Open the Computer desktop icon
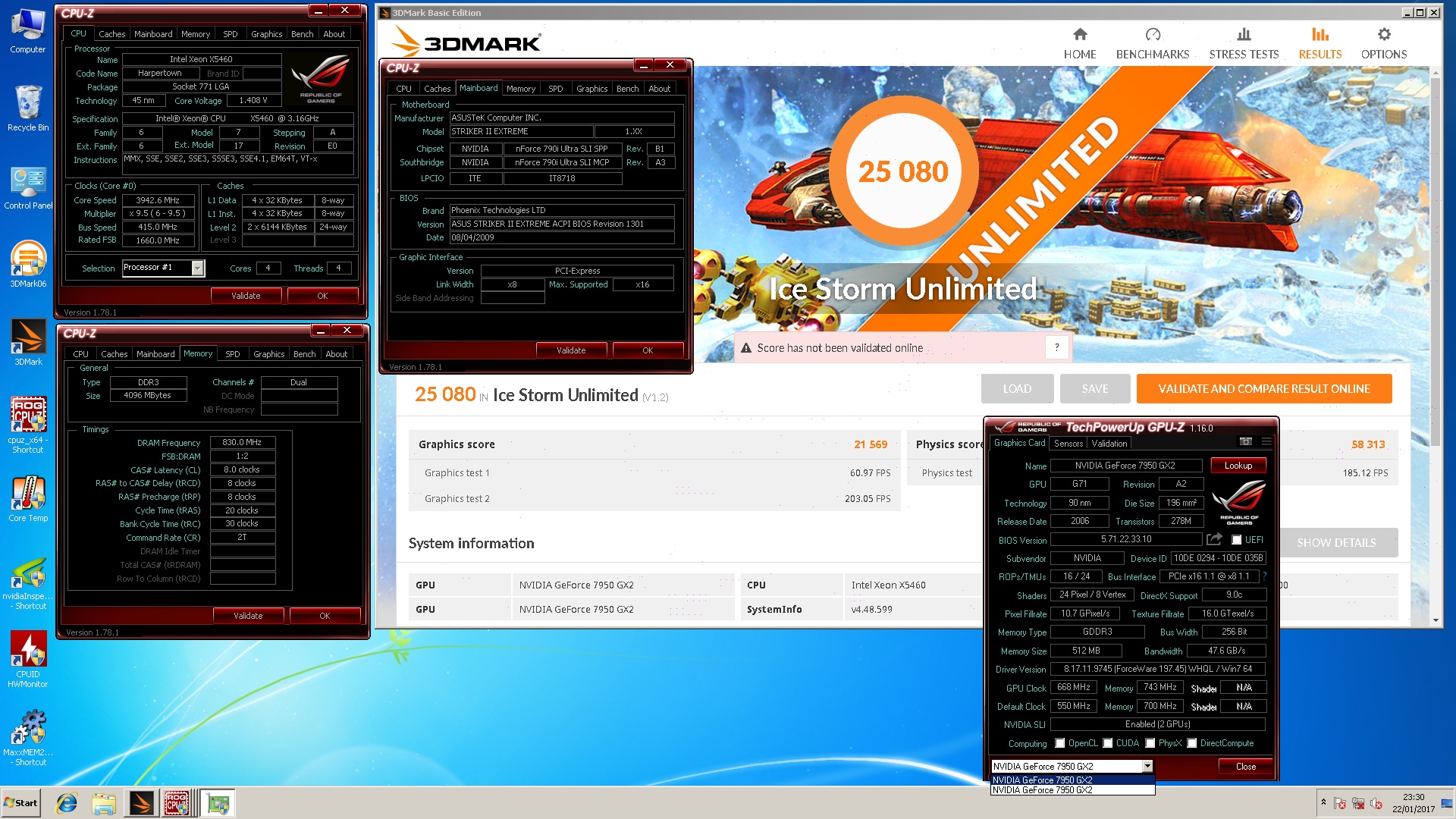The height and width of the screenshot is (819, 1456). pos(28,32)
